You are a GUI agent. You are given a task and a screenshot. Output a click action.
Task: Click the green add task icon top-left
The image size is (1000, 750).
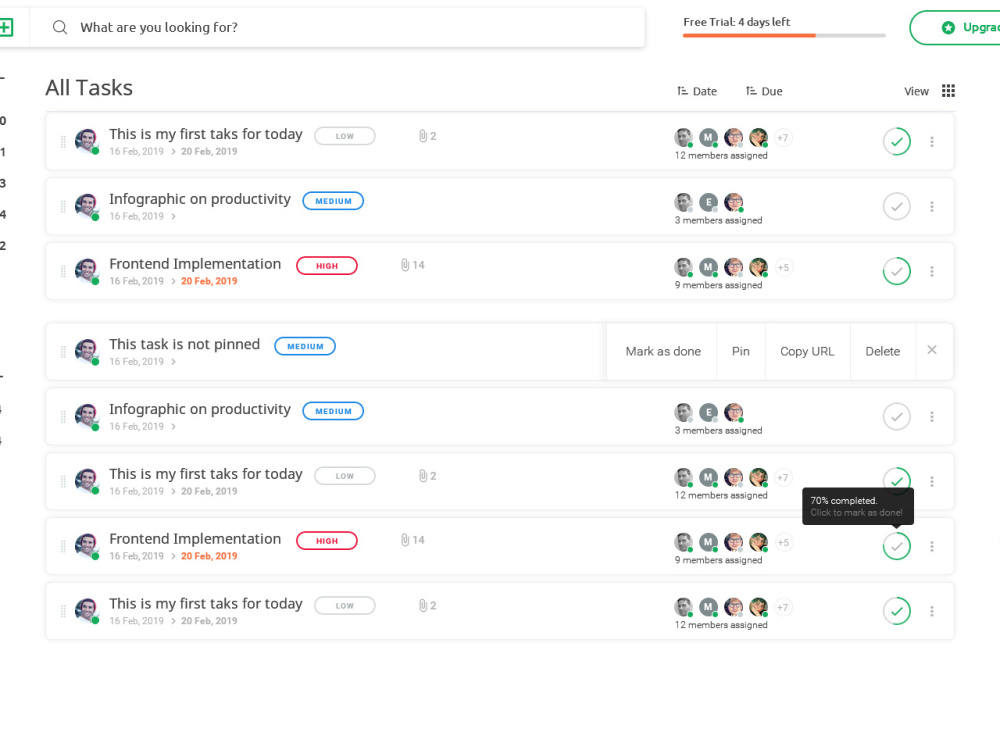pyautogui.click(x=7, y=26)
